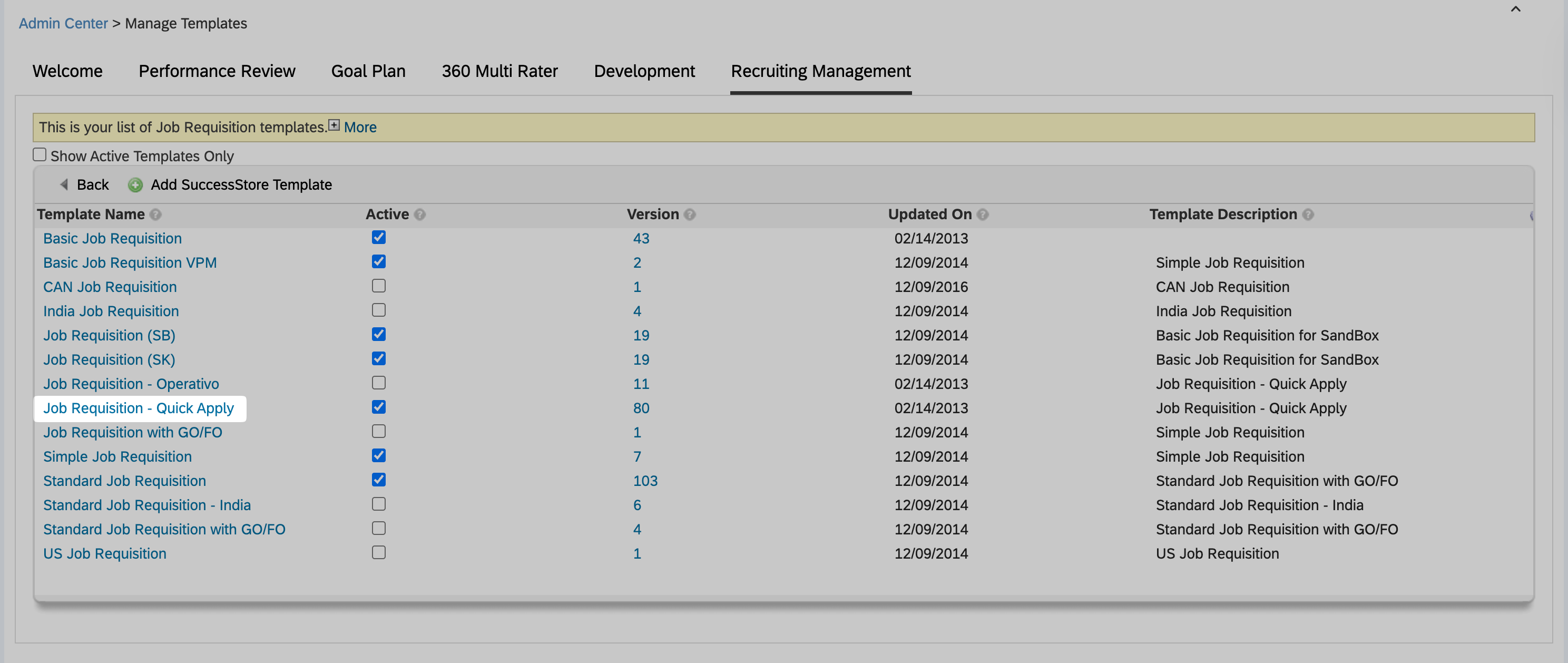The height and width of the screenshot is (663, 1568).
Task: Activate the US Job Requisition checkbox
Action: [379, 552]
